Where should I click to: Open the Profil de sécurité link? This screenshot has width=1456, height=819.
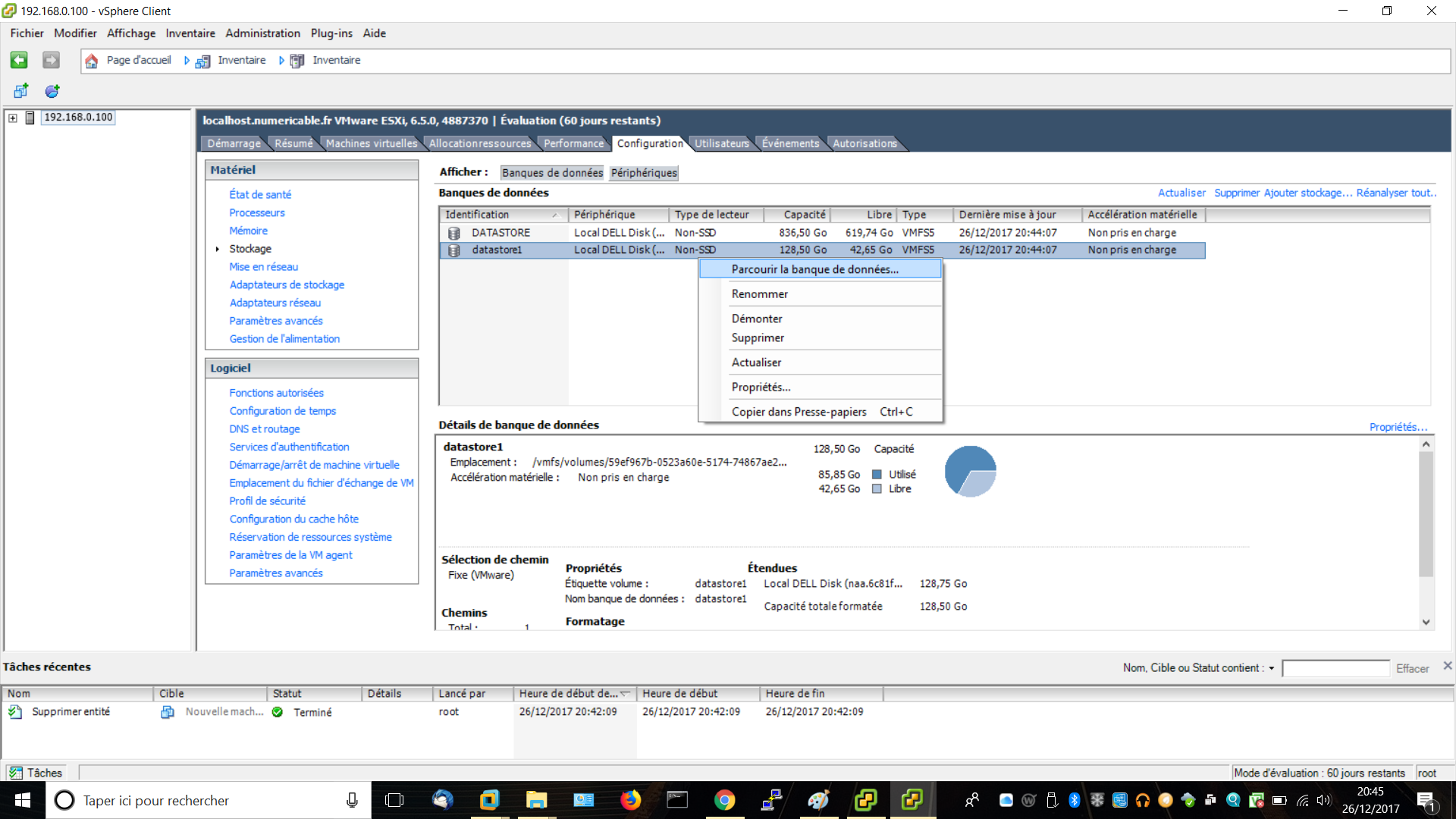click(268, 501)
